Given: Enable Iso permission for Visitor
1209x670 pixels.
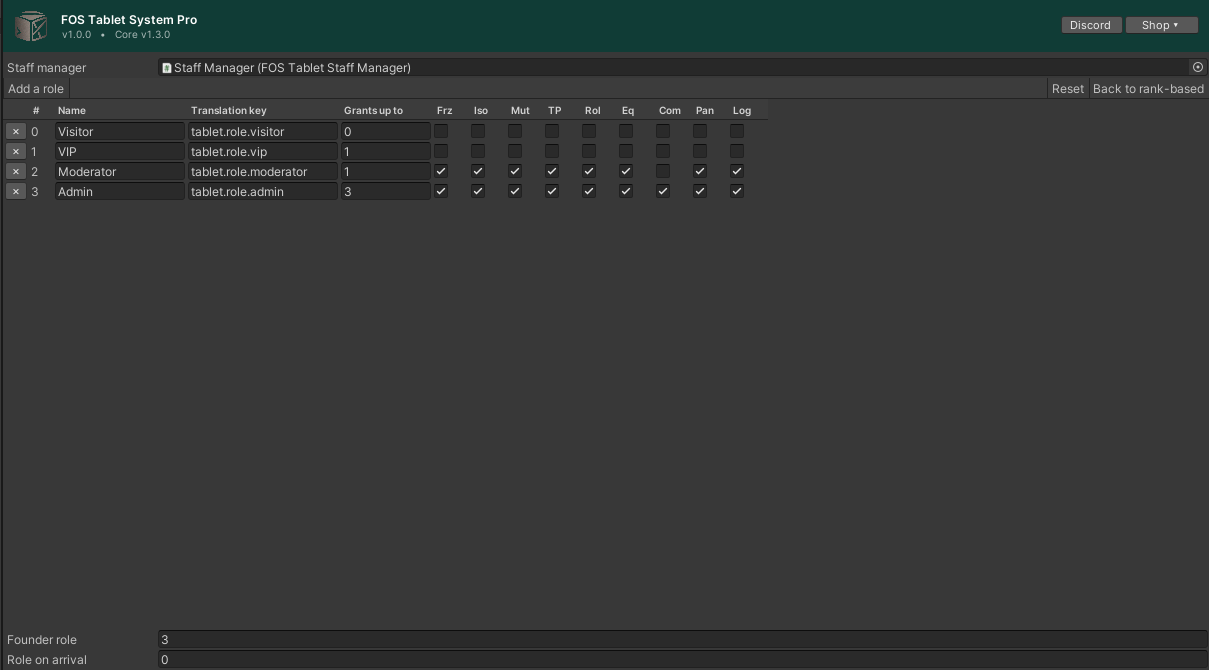Looking at the screenshot, I should (478, 131).
